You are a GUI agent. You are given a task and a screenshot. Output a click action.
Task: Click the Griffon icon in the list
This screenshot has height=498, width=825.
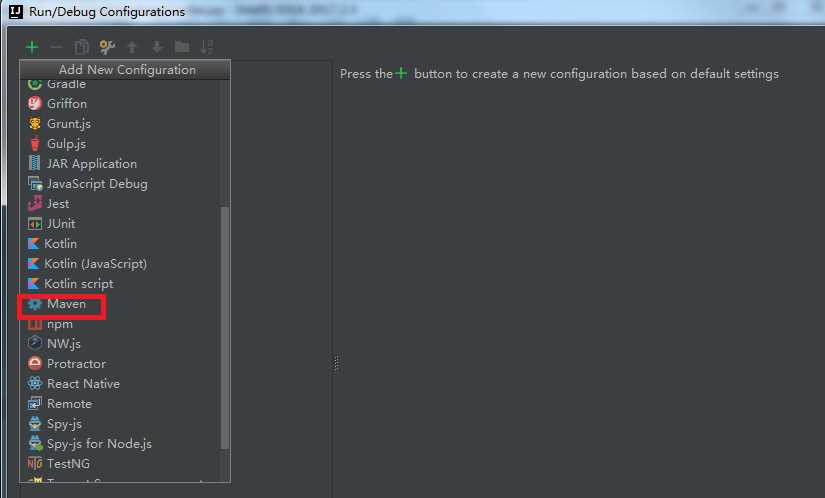(35, 104)
